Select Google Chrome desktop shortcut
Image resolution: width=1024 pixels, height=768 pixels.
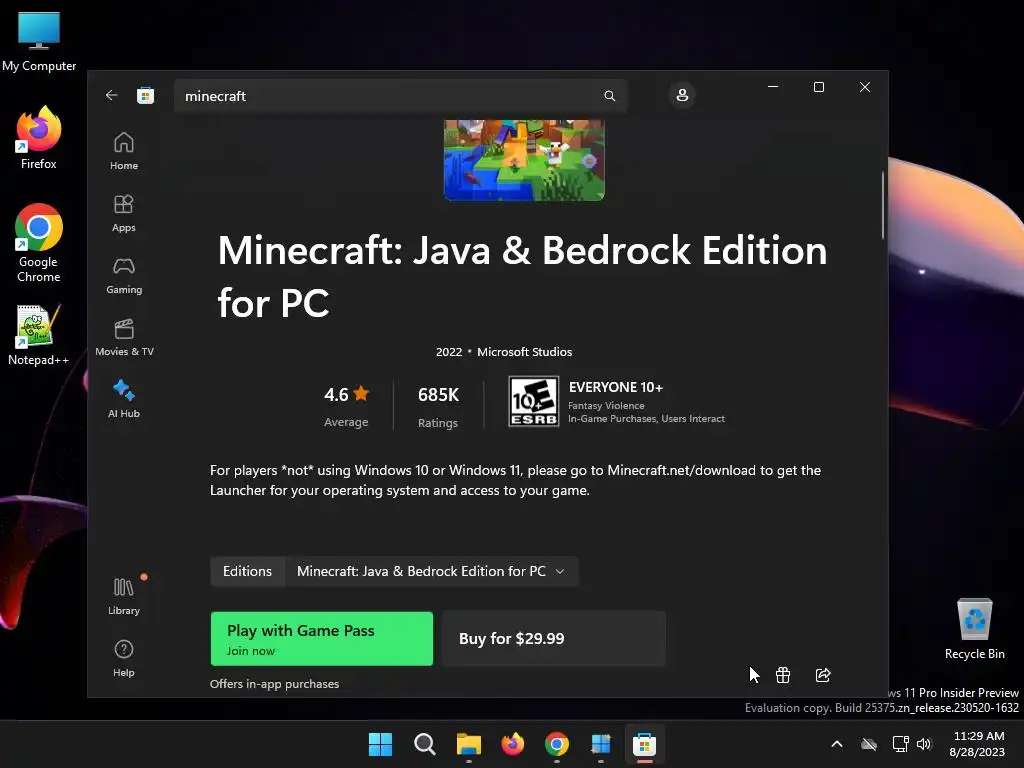[x=39, y=243]
